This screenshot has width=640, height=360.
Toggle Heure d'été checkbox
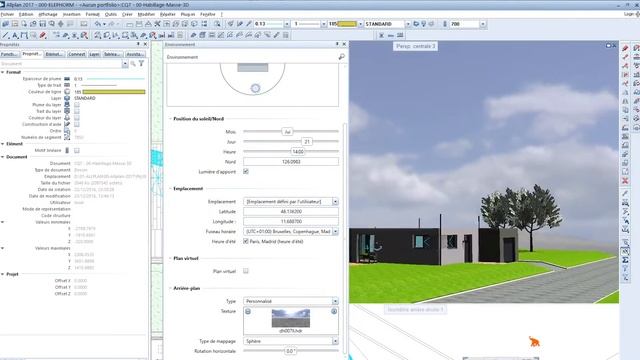pyautogui.click(x=246, y=241)
